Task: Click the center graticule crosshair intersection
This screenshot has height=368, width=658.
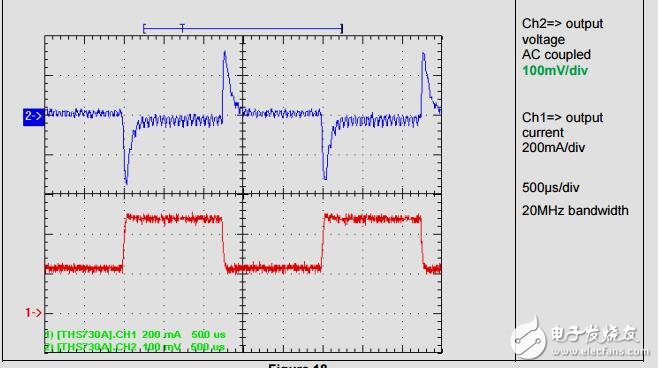Action: point(243,194)
